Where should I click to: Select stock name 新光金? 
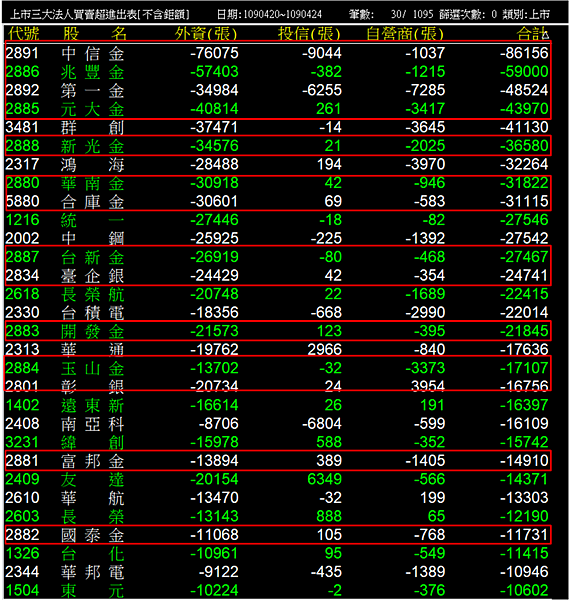93,146
